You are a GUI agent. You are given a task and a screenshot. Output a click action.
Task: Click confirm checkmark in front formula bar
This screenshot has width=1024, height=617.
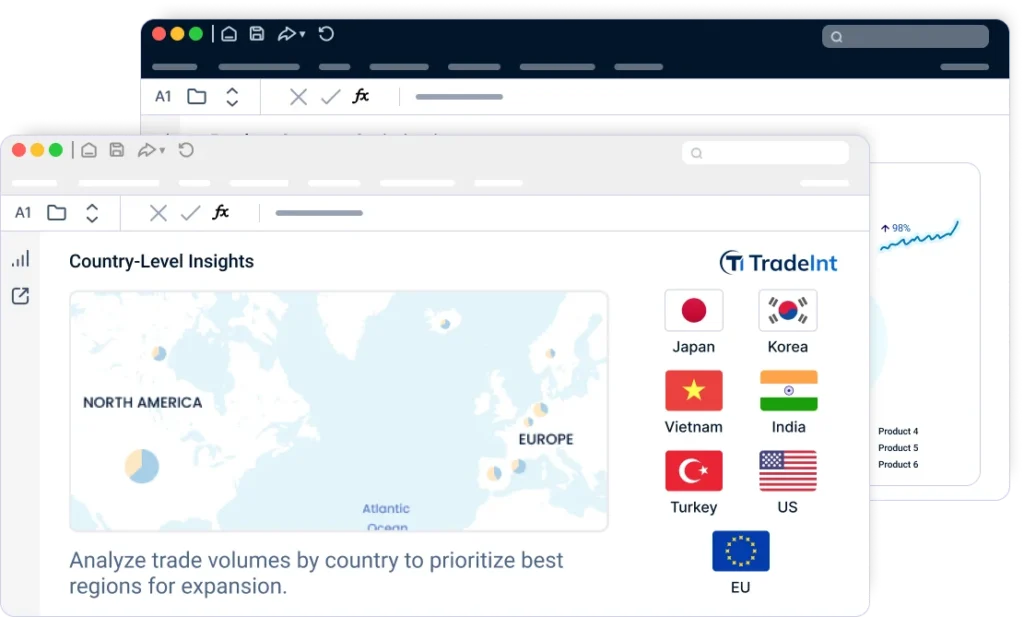(190, 213)
